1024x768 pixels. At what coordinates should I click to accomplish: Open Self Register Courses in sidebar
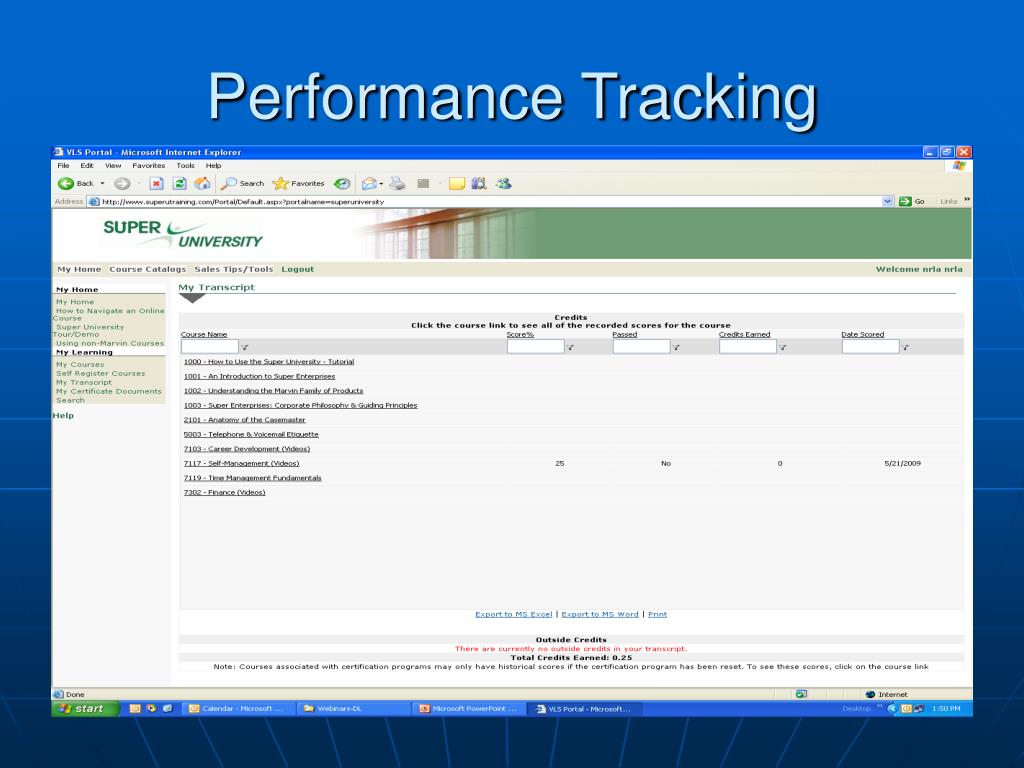(x=101, y=374)
